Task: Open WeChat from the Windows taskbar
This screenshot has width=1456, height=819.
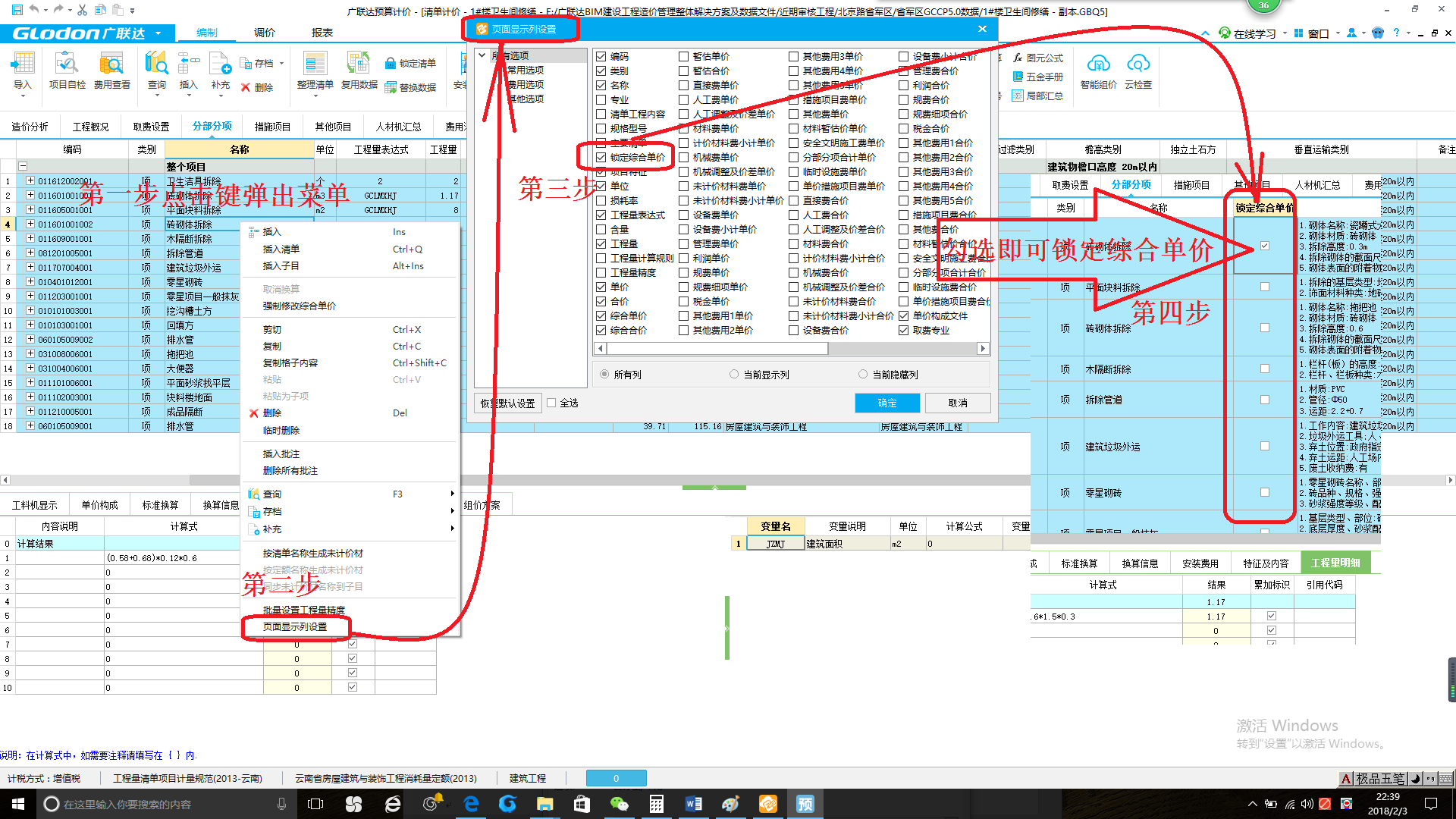Action: pos(620,804)
